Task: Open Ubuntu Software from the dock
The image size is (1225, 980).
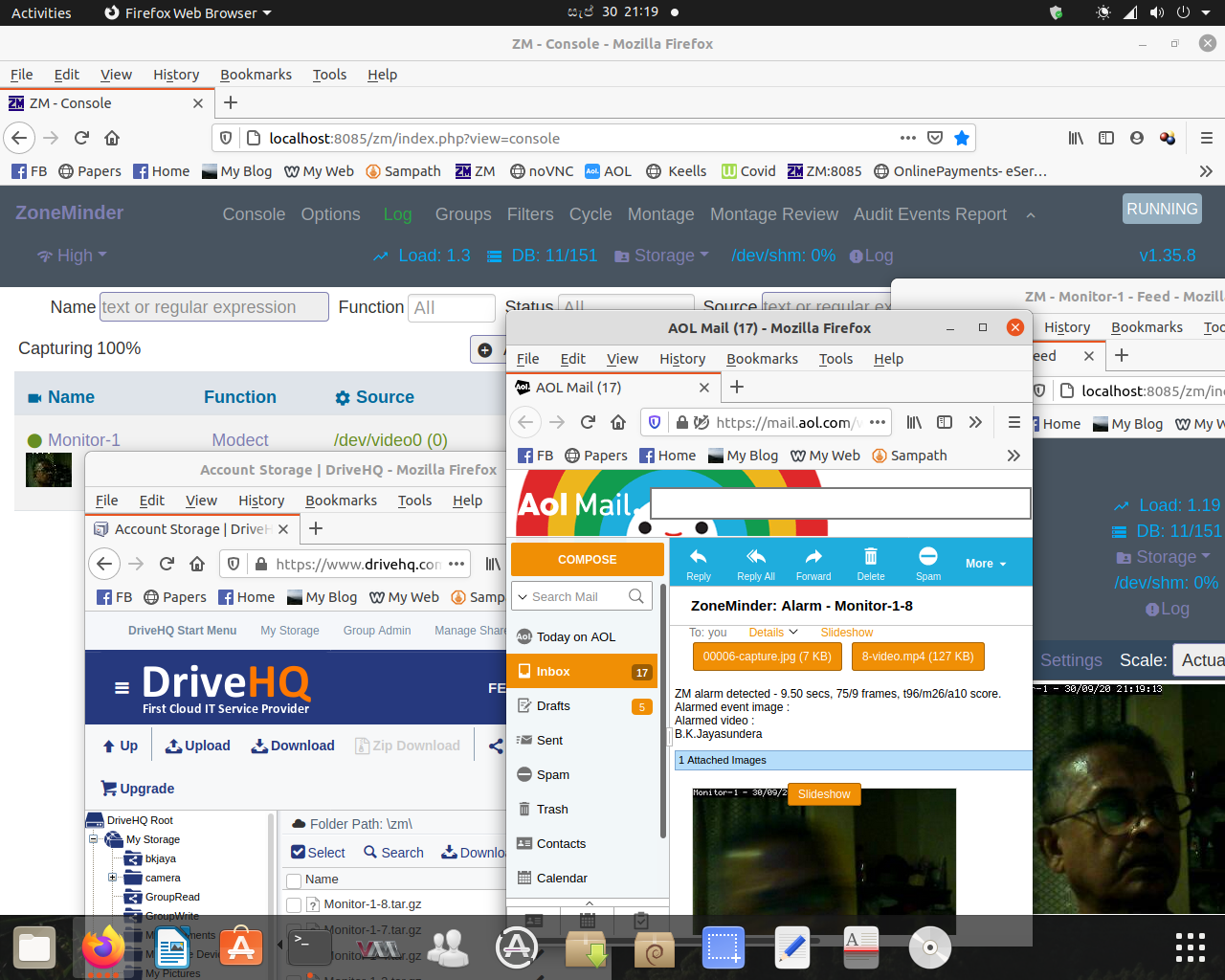Action: click(x=241, y=947)
